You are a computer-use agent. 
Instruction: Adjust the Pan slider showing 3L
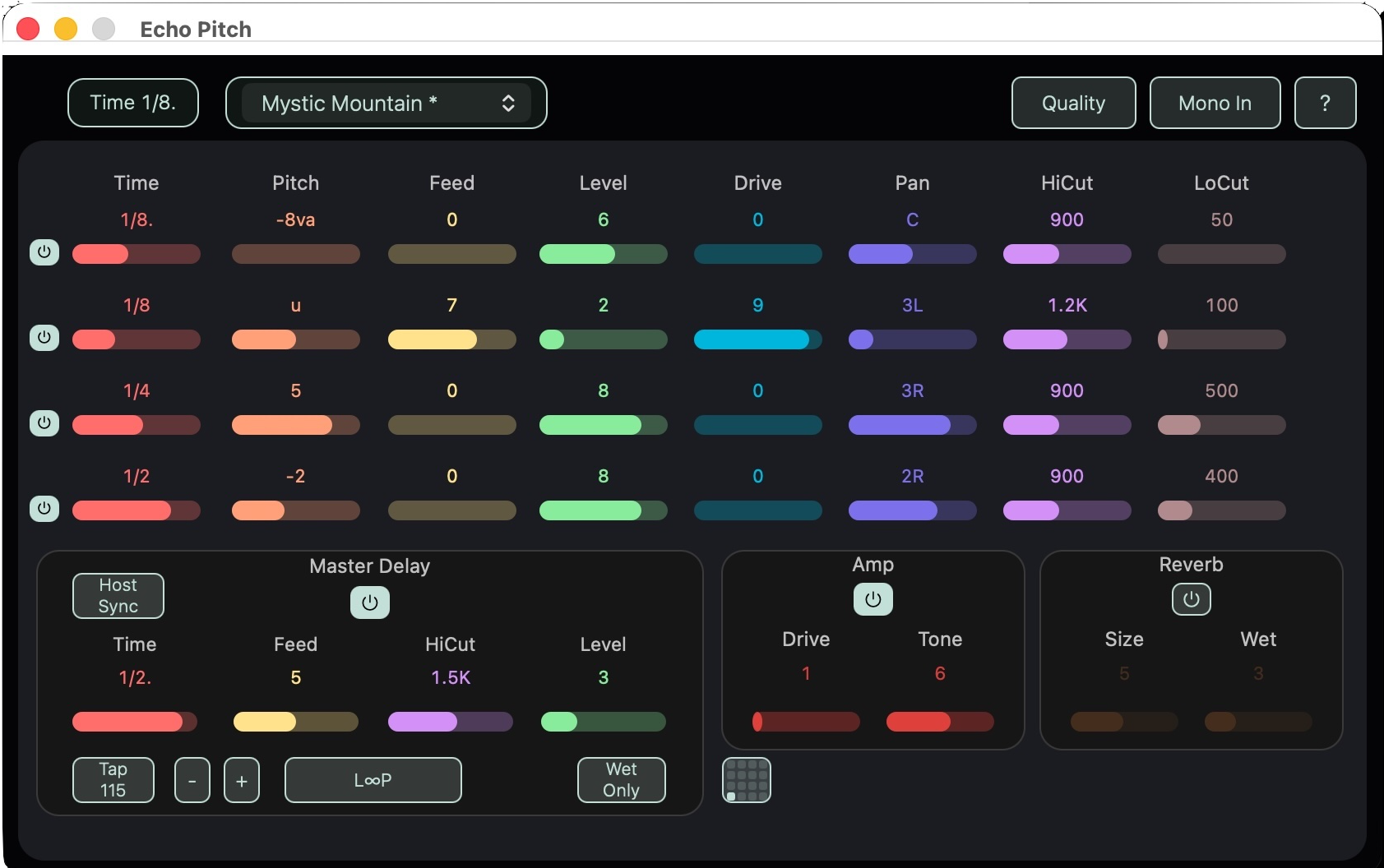[x=913, y=339]
